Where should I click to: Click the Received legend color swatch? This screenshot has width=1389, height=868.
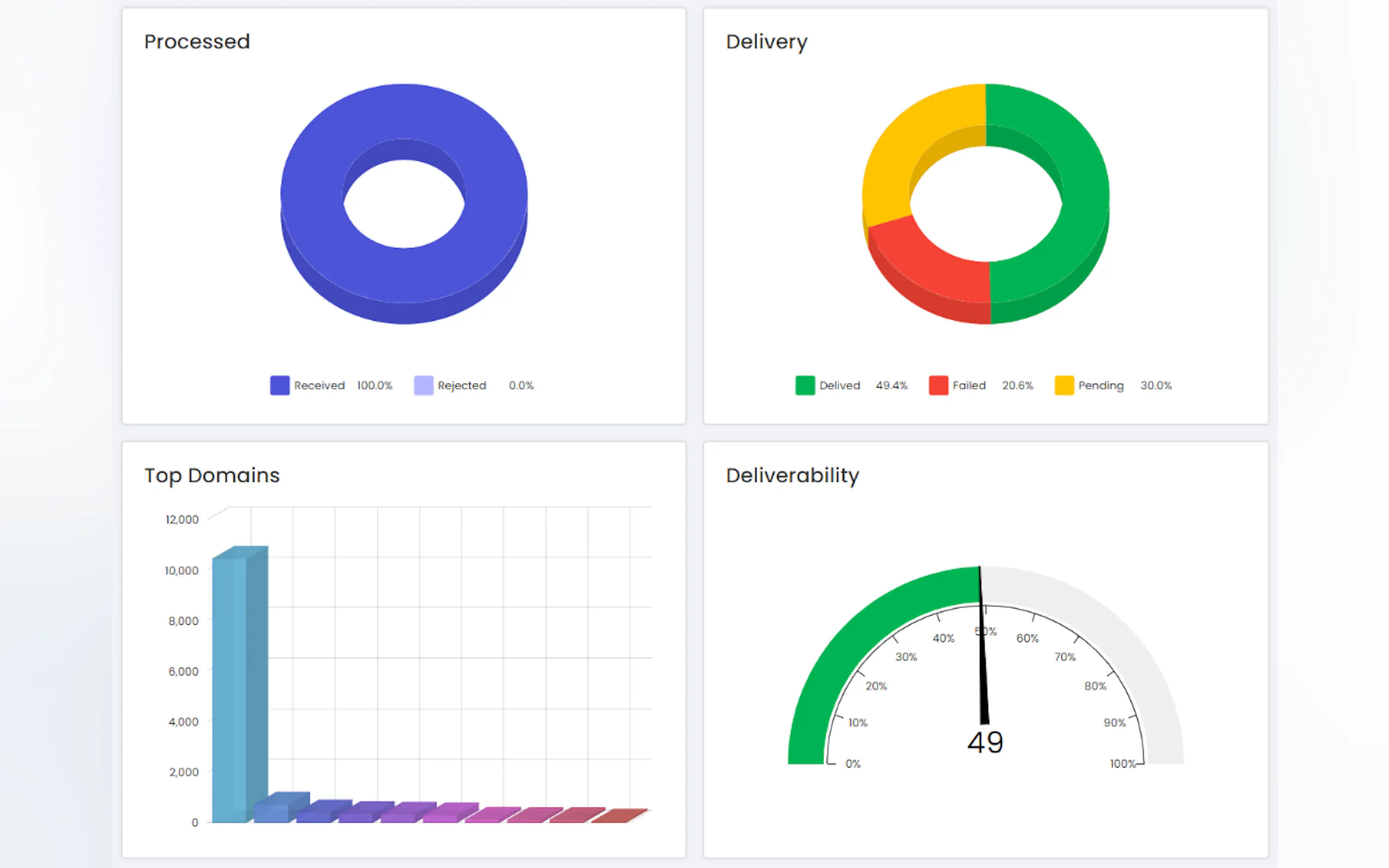coord(279,385)
